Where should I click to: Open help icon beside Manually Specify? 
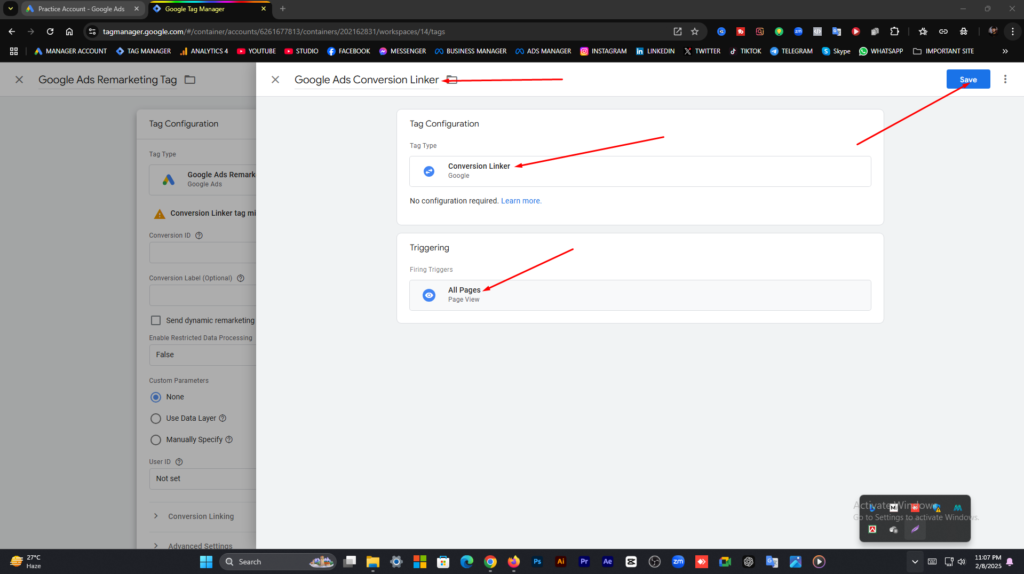pyautogui.click(x=229, y=439)
